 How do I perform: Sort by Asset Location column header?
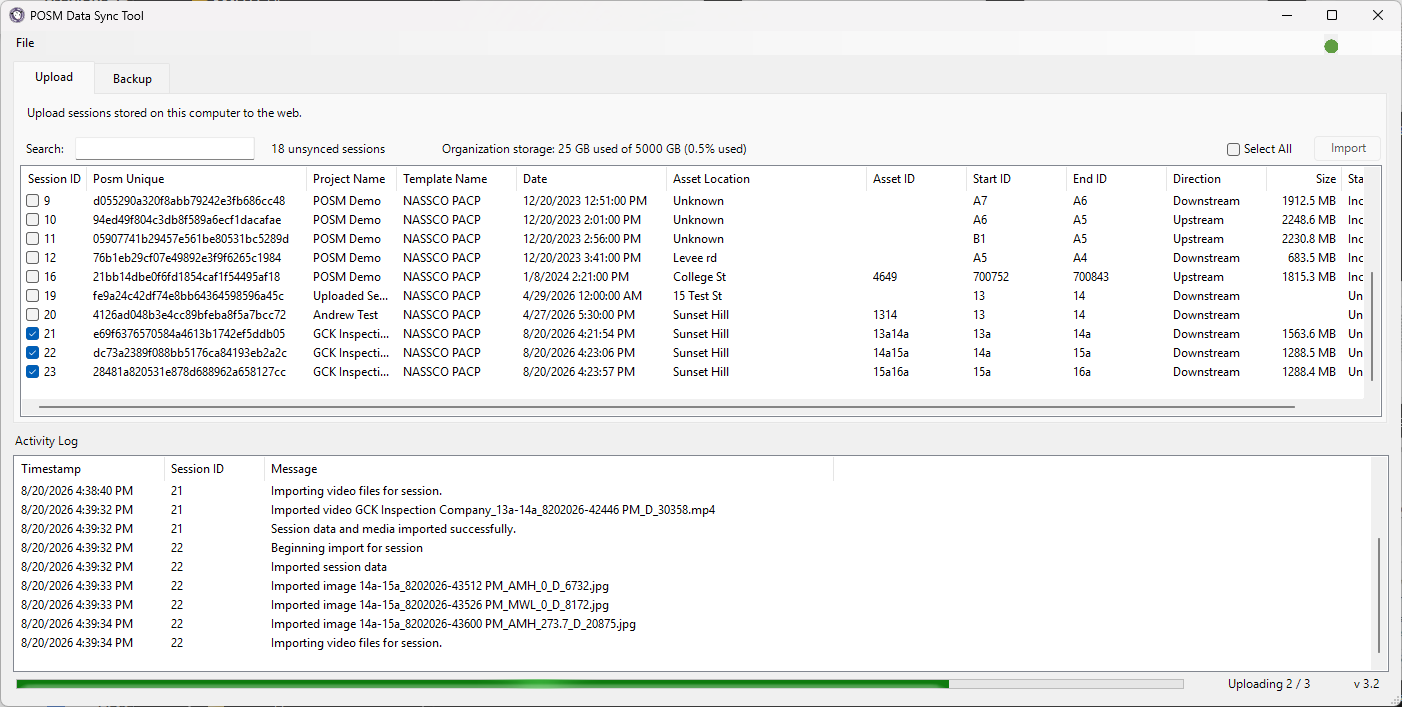click(766, 179)
